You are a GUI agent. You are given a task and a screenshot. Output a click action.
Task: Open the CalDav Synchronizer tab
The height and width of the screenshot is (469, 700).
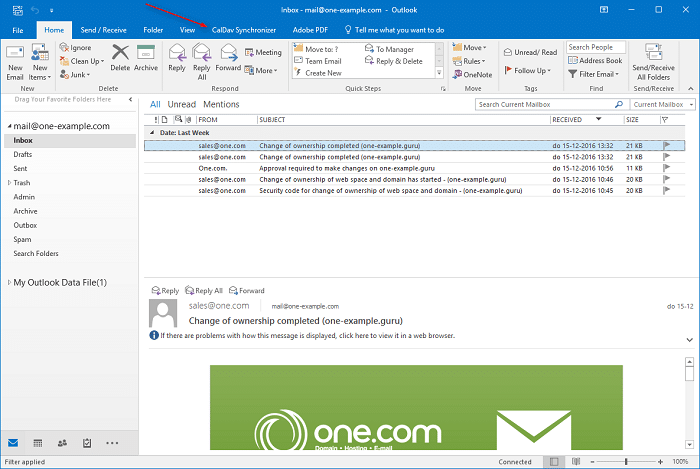click(x=245, y=30)
